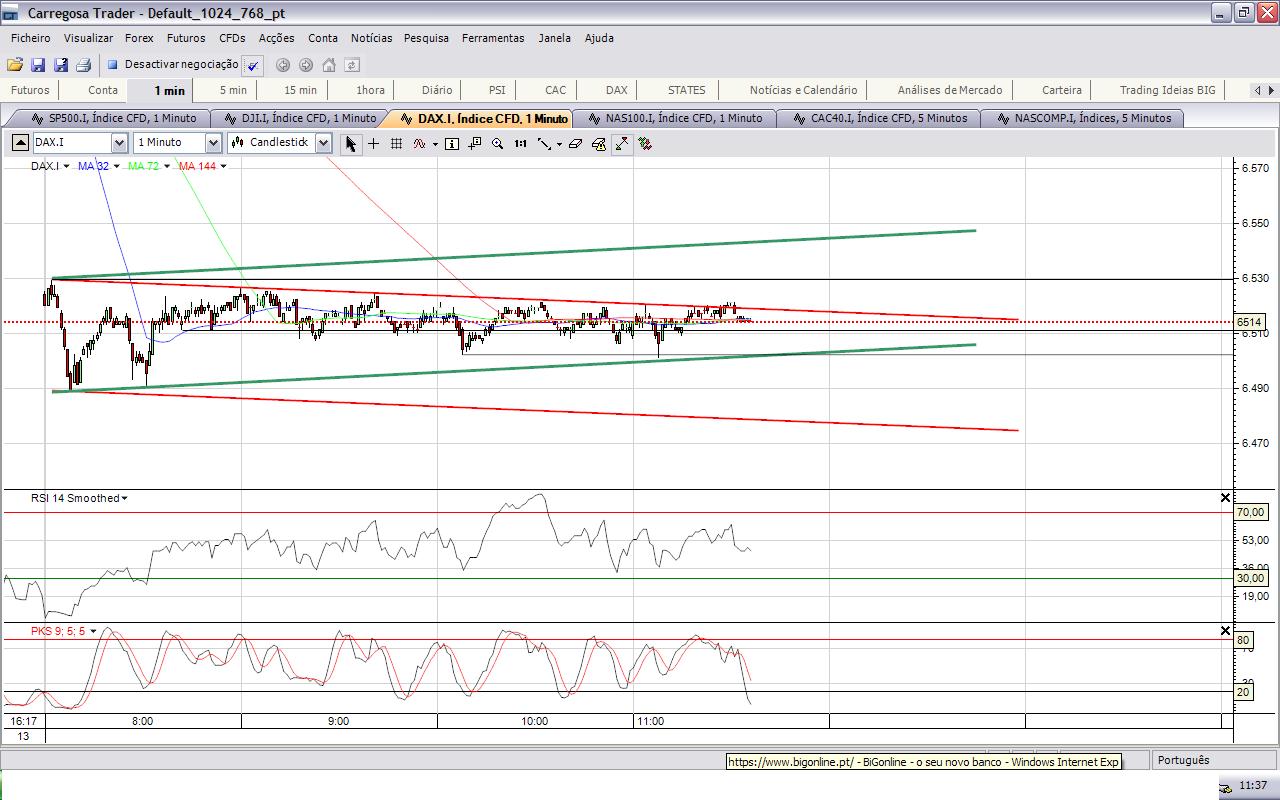Viewport: 1280px width, 800px height.
Task: Click the home navigation icon
Action: tap(329, 65)
